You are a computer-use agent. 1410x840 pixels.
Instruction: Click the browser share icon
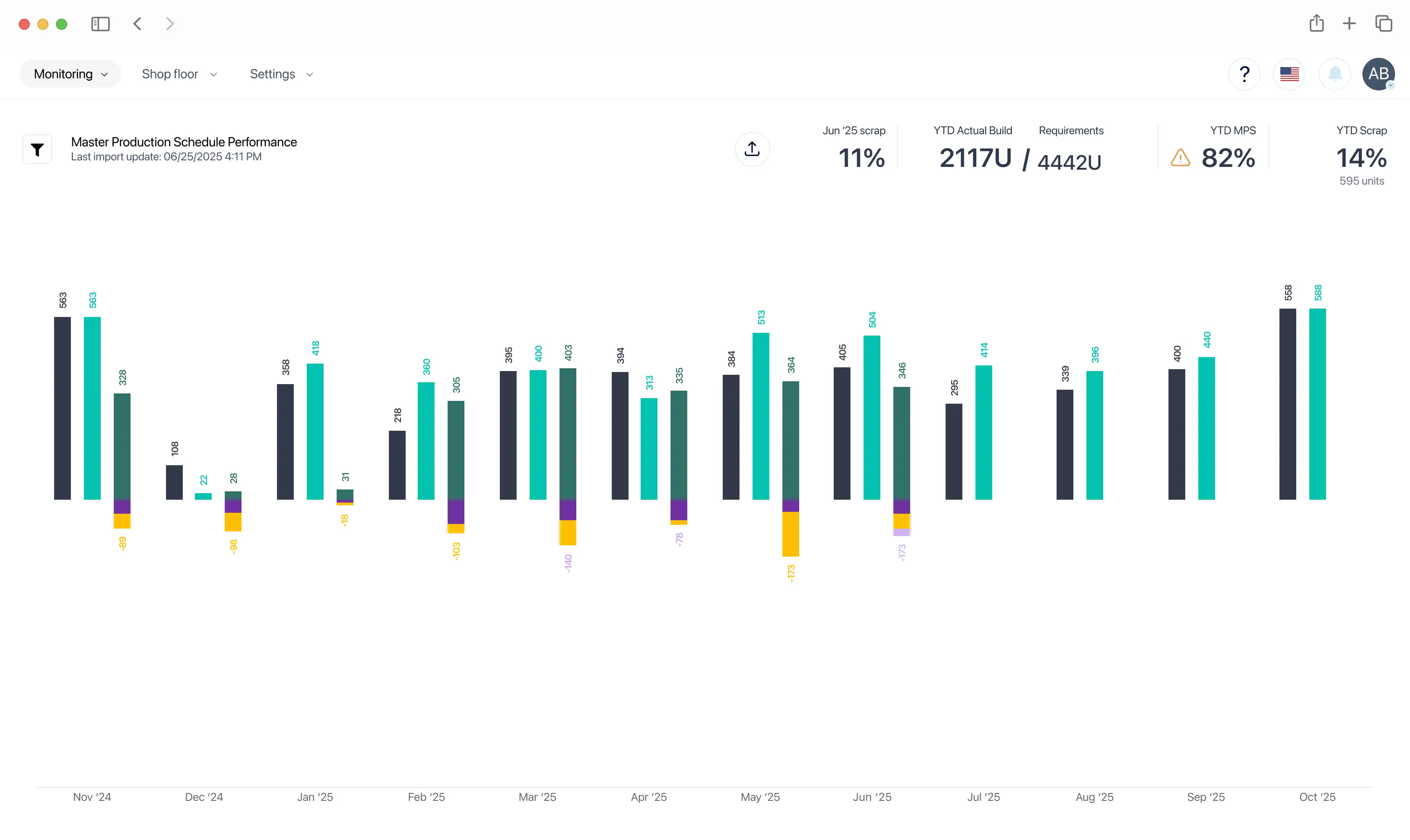[x=1316, y=23]
